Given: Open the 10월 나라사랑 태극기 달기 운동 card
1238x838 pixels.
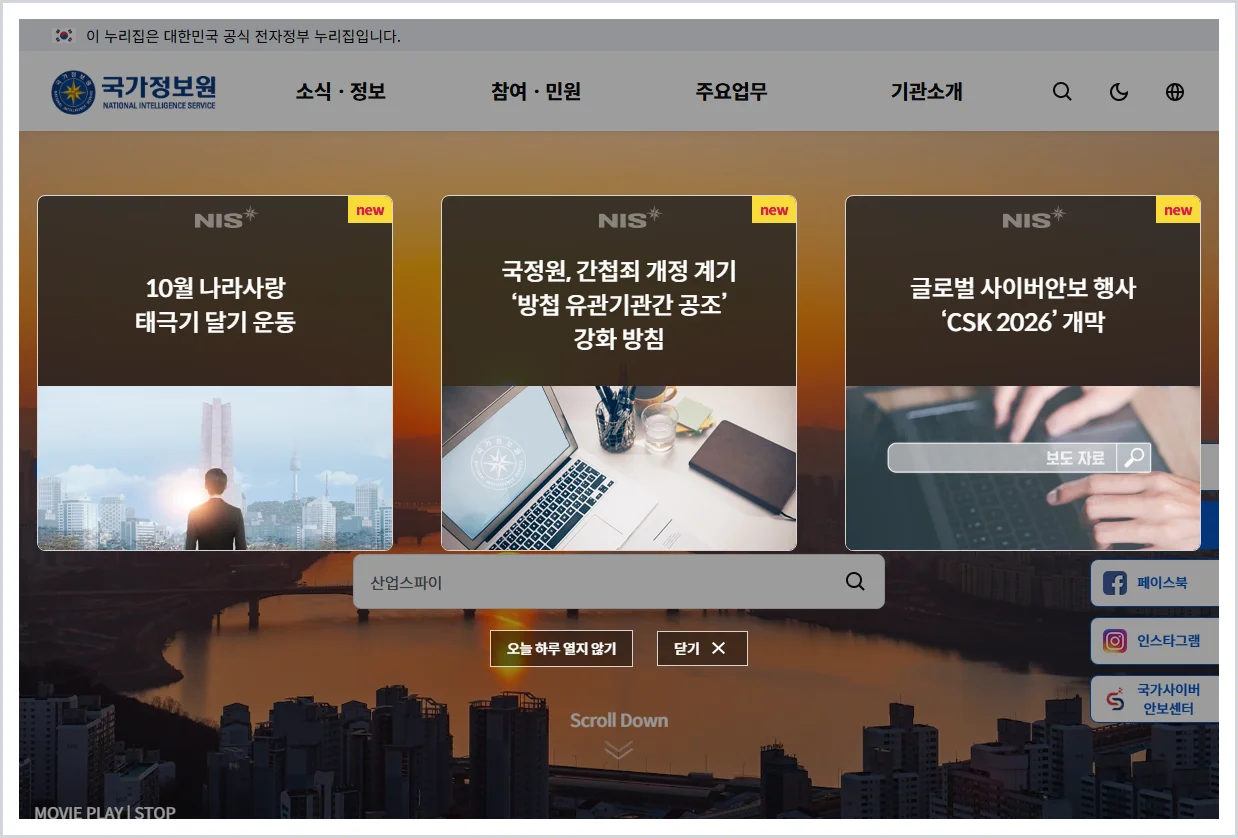Looking at the screenshot, I should pos(215,373).
